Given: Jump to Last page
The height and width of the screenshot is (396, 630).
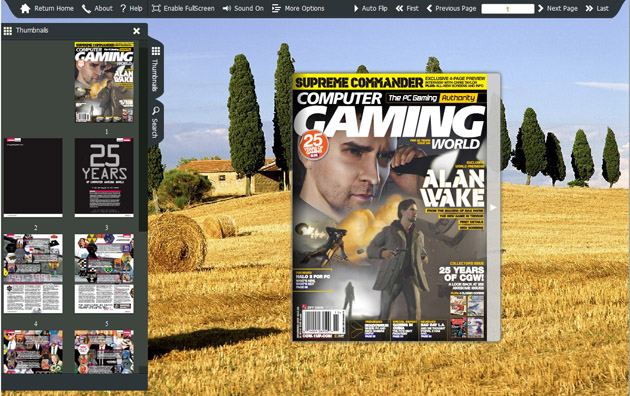Looking at the screenshot, I should click(x=597, y=8).
